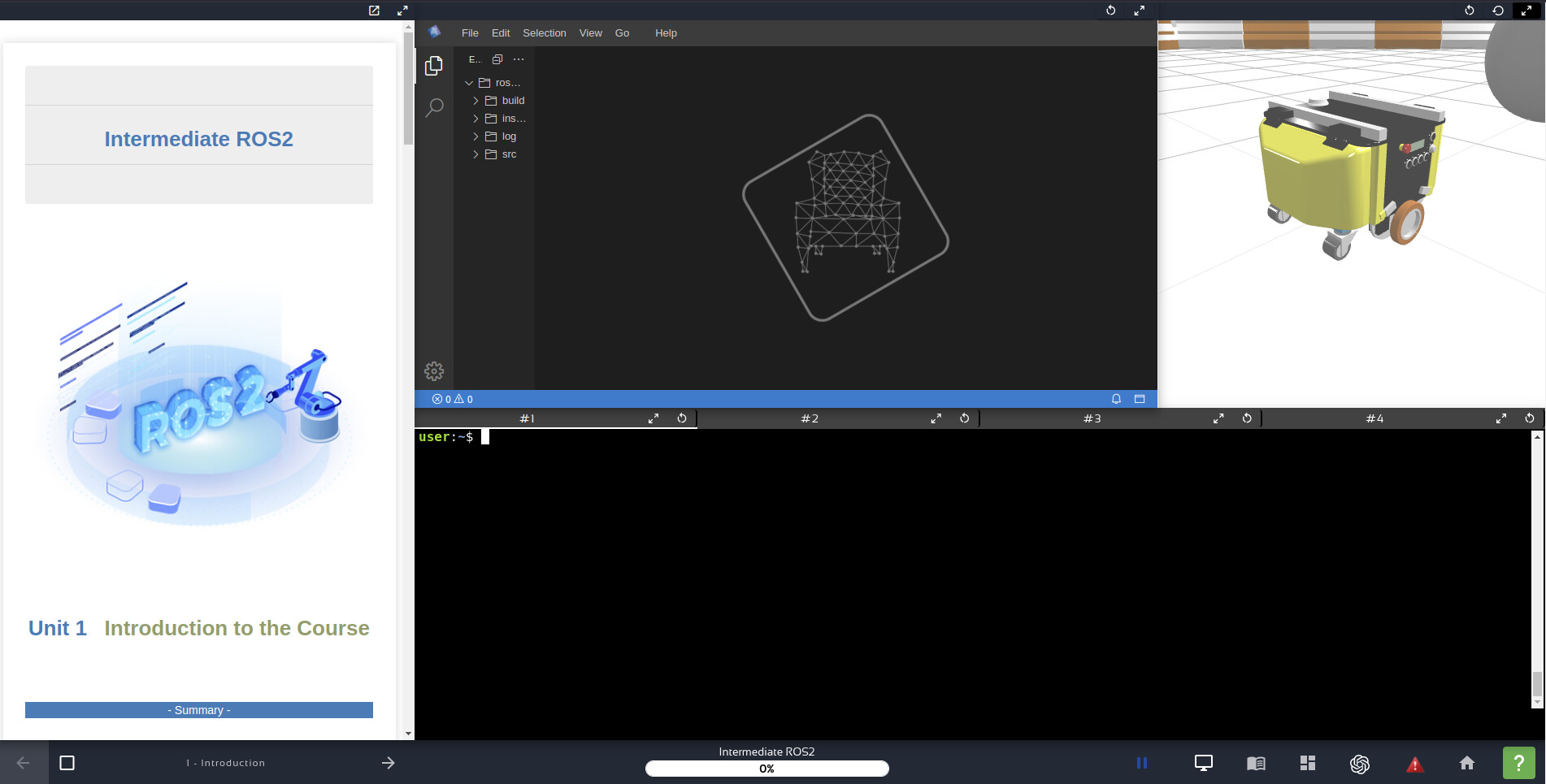Restart terminal #3
The image size is (1546, 784).
click(1247, 418)
